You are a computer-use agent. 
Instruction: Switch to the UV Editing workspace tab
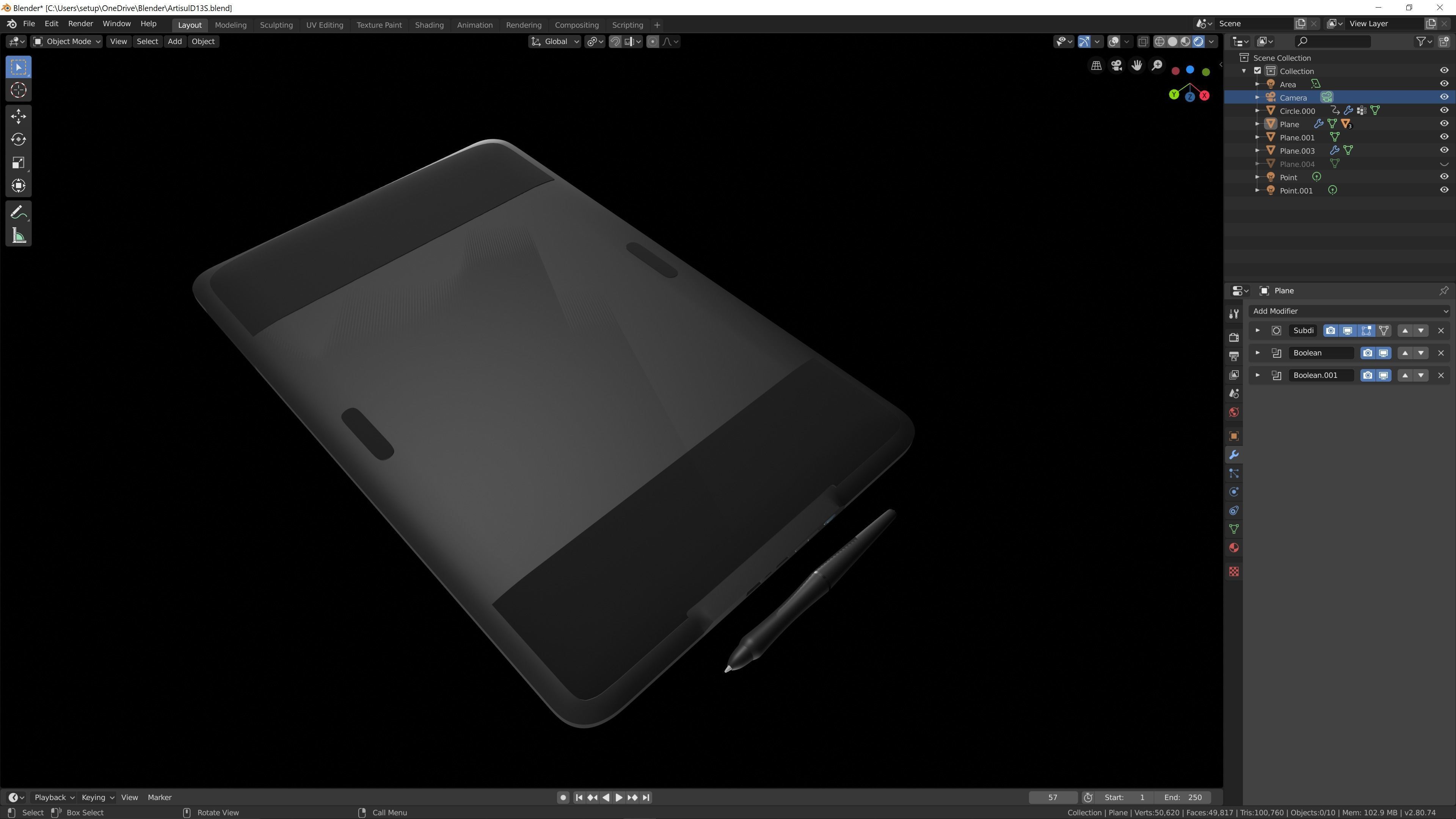coord(325,25)
